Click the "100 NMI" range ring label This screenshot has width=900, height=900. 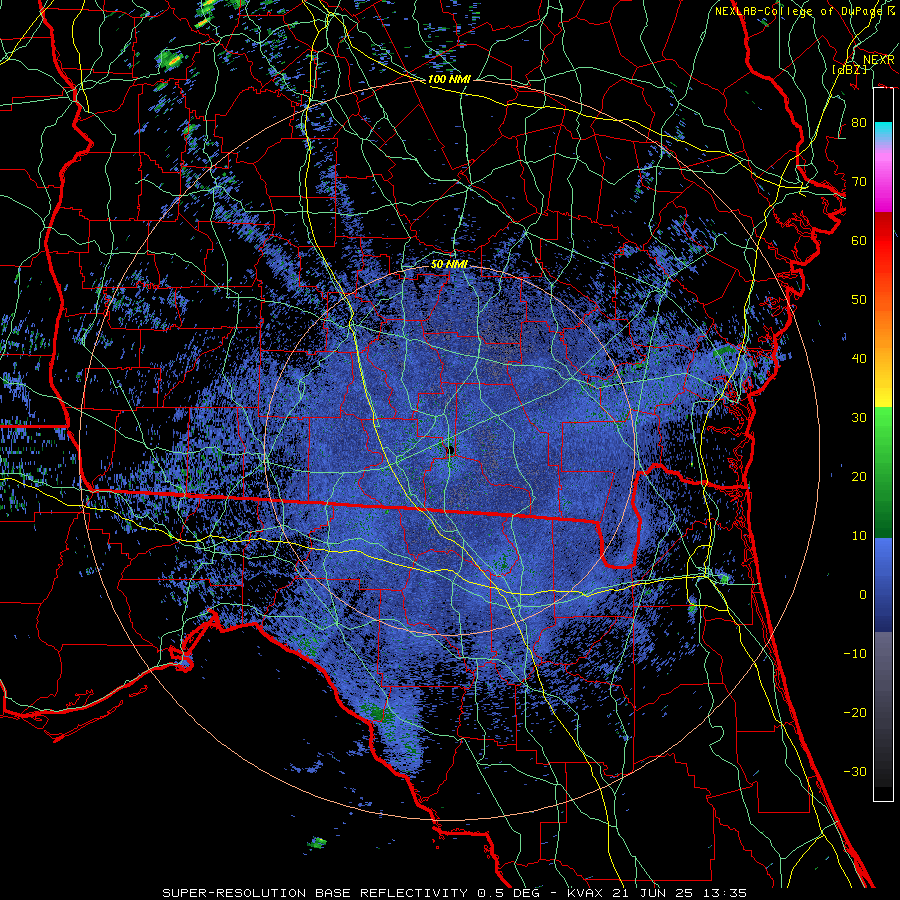449,79
